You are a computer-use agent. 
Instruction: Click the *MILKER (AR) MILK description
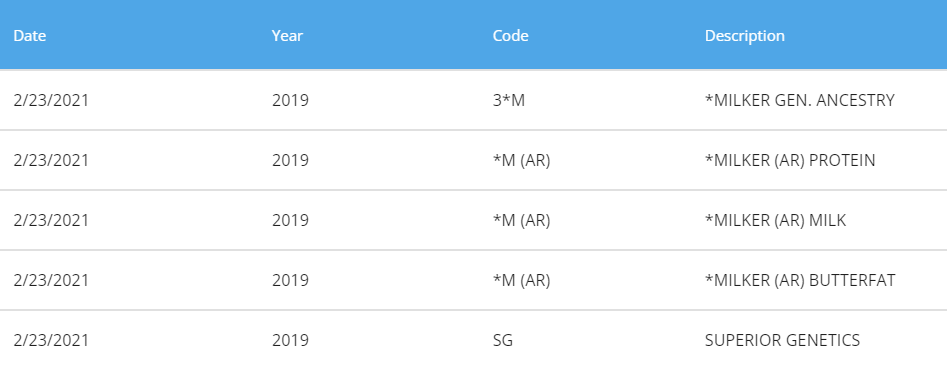point(775,221)
